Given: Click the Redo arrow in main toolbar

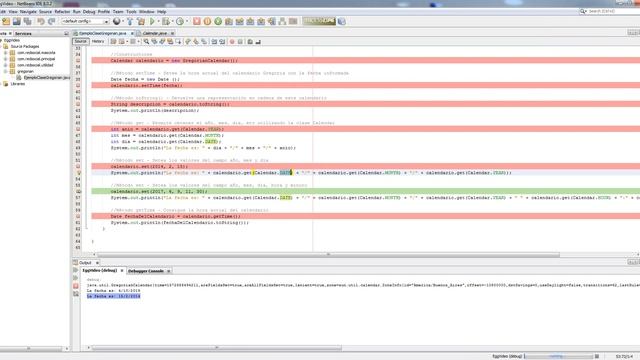Looking at the screenshot, I should tap(51, 21).
